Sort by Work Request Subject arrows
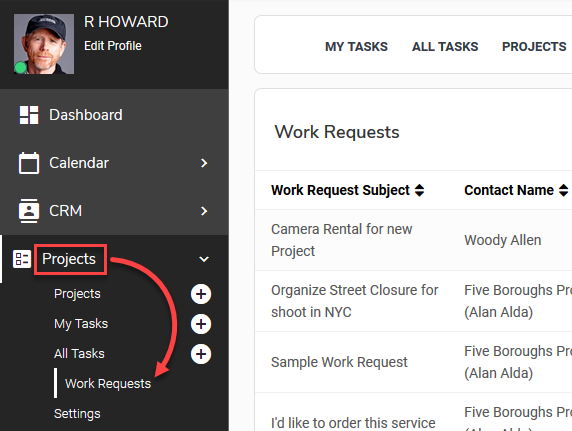Image resolution: width=572 pixels, height=431 pixels. 420,190
